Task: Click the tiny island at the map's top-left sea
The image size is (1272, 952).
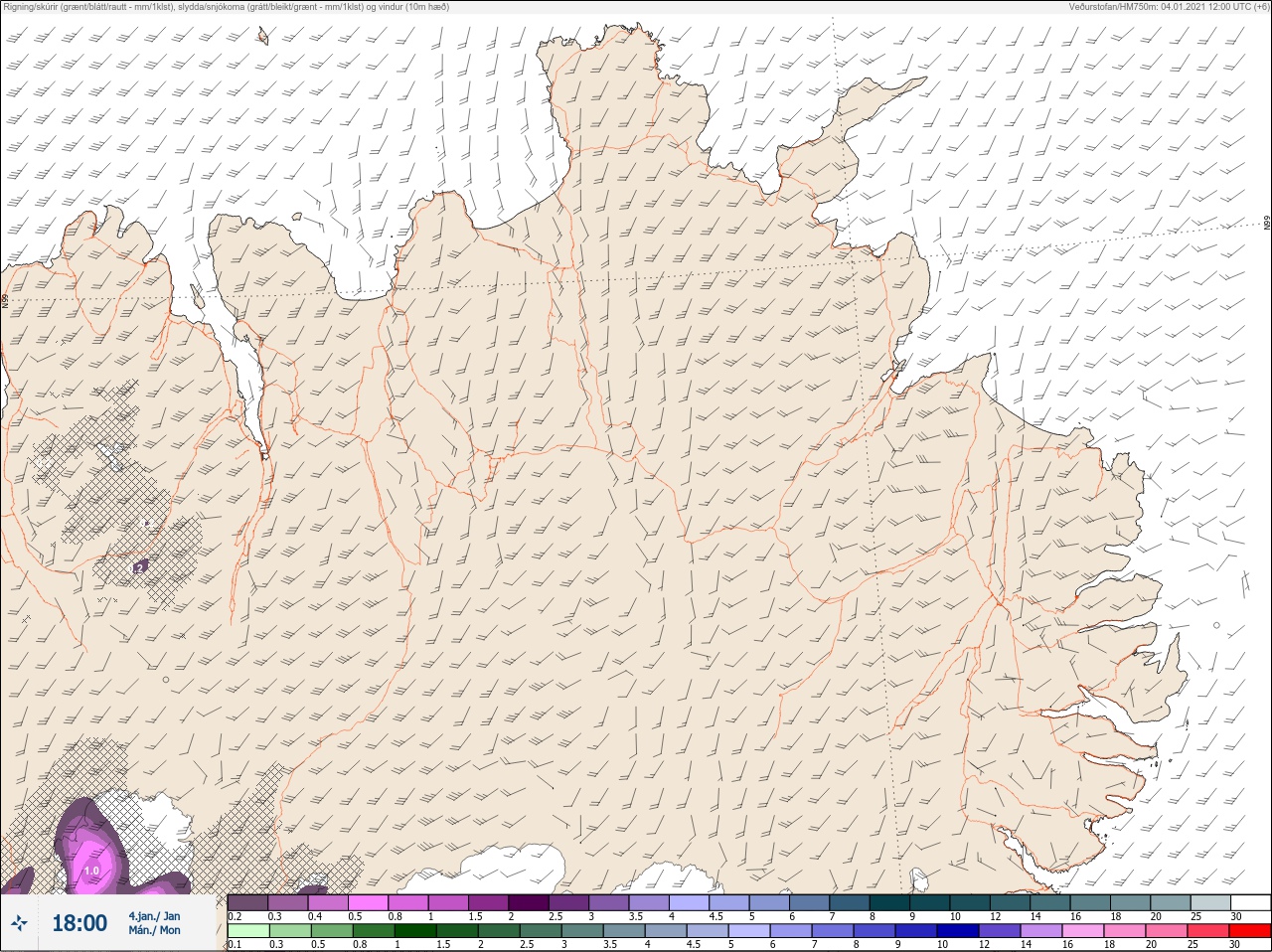Action: [x=263, y=37]
